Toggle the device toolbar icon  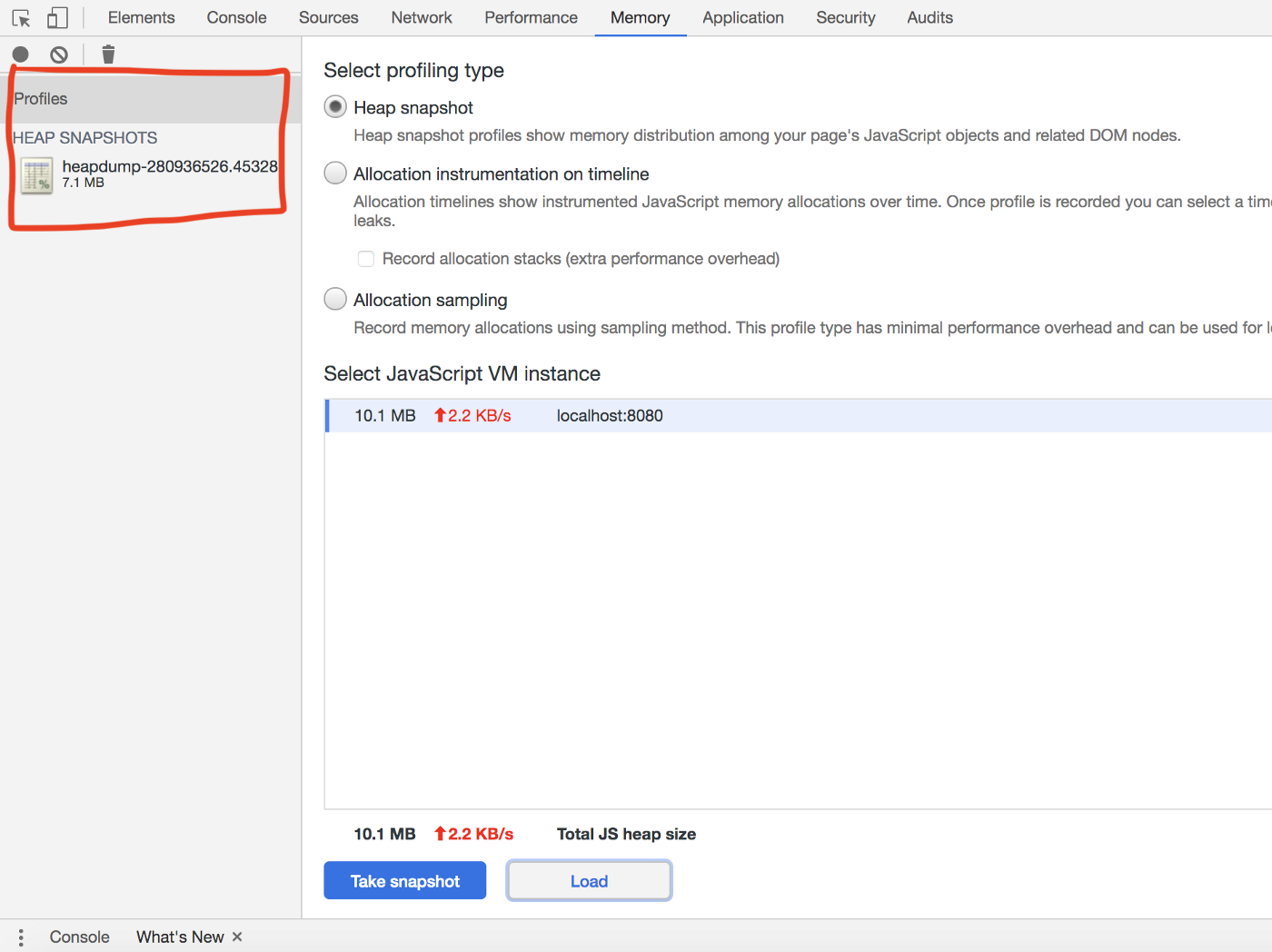57,18
